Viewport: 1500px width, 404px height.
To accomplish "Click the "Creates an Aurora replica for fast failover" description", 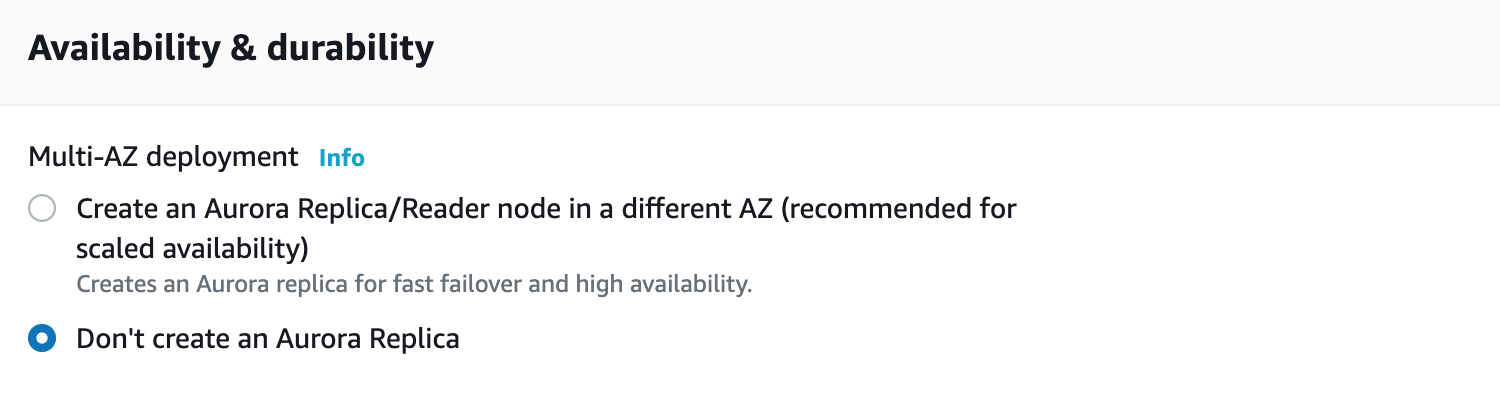I will click(414, 284).
